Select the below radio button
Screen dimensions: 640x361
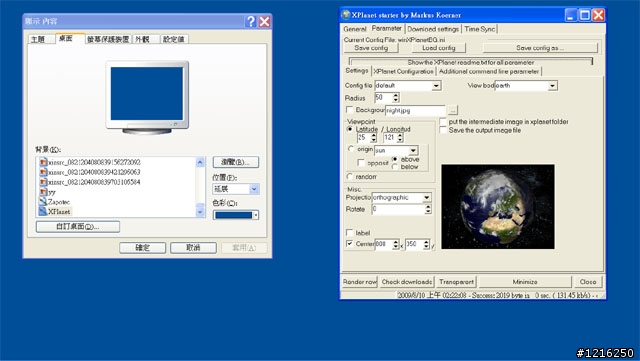pos(395,167)
